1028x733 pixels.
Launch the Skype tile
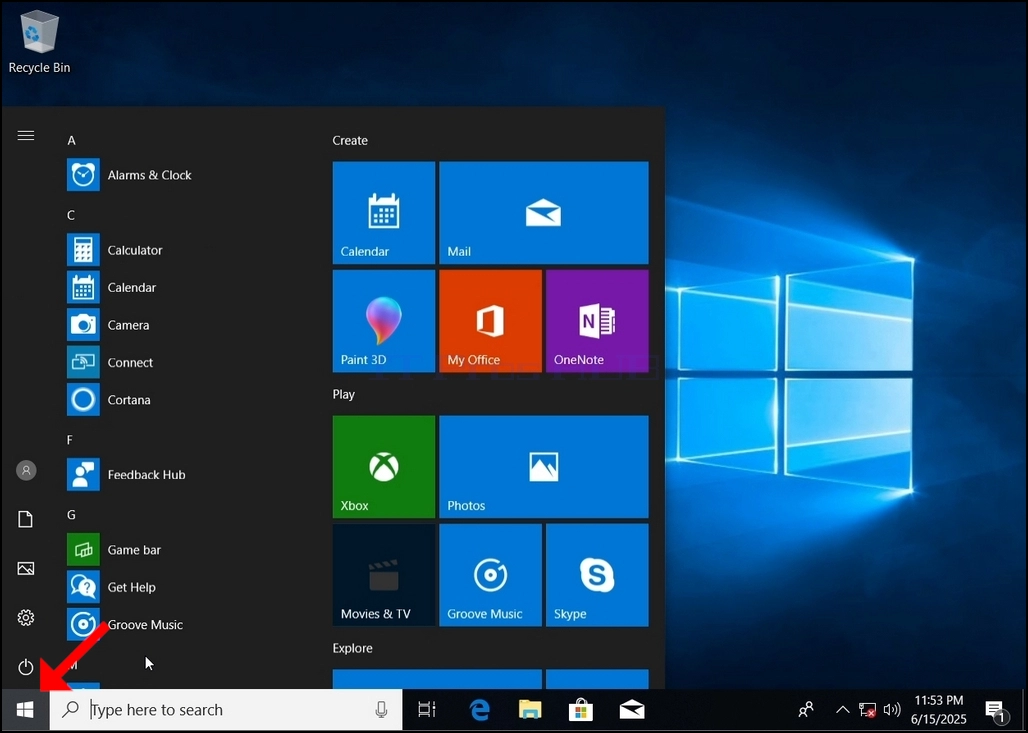click(597, 574)
